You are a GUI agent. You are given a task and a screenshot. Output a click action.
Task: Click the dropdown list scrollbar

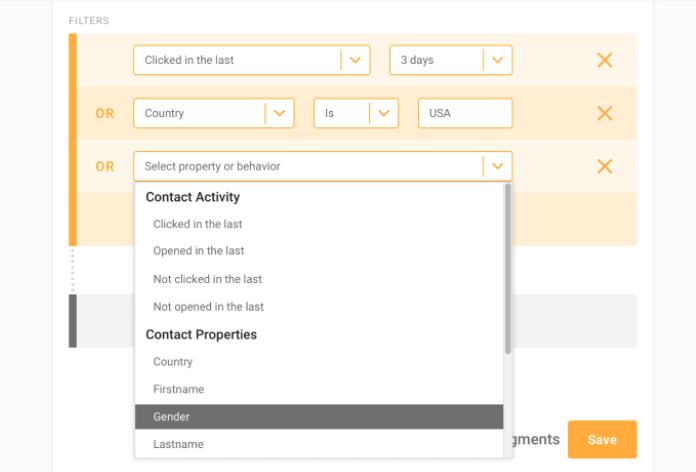coord(508,269)
